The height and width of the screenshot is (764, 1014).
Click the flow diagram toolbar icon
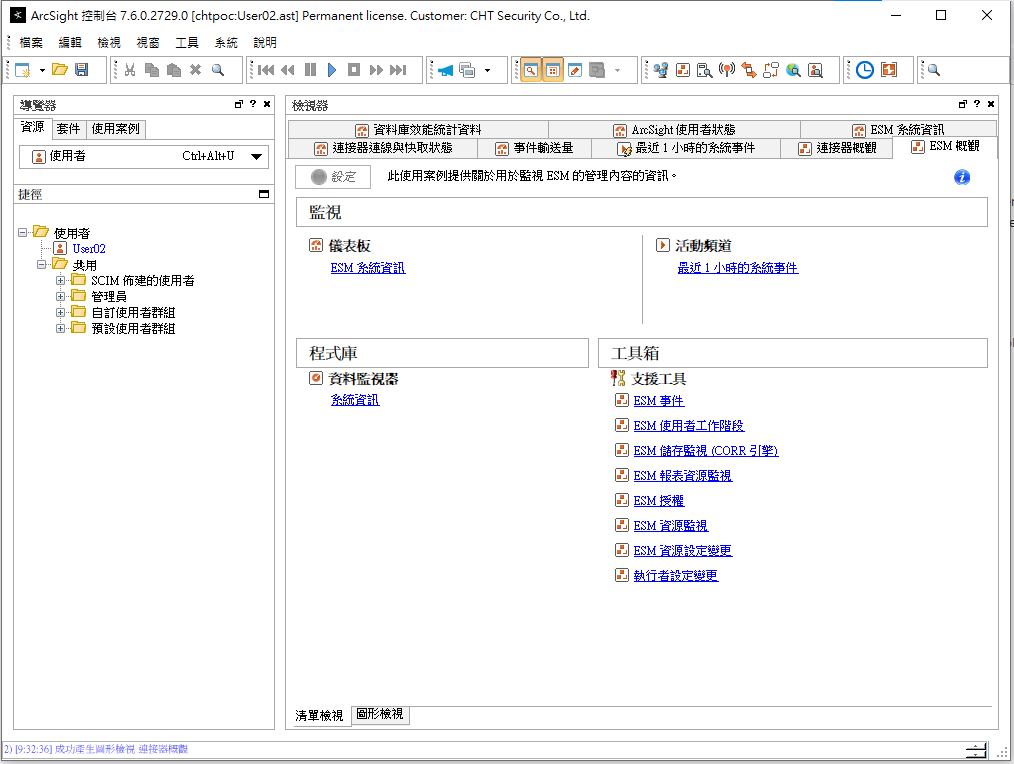(x=771, y=70)
